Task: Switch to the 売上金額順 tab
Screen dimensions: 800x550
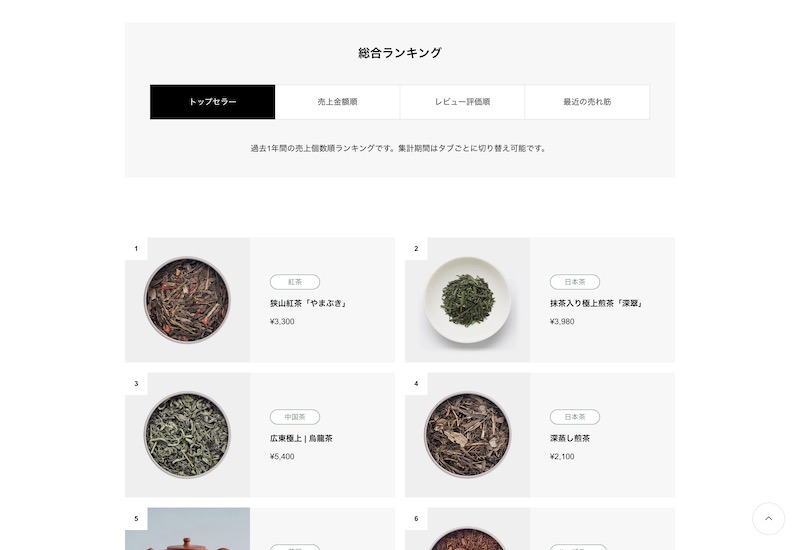Action: tap(337, 102)
